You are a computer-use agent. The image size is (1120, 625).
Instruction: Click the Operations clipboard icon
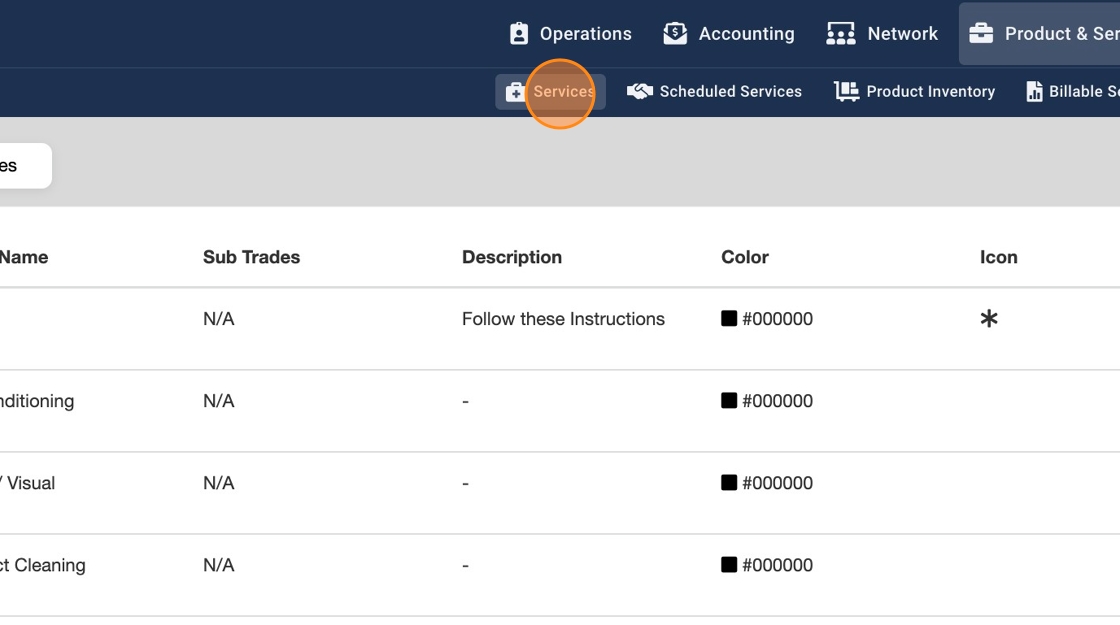click(518, 34)
